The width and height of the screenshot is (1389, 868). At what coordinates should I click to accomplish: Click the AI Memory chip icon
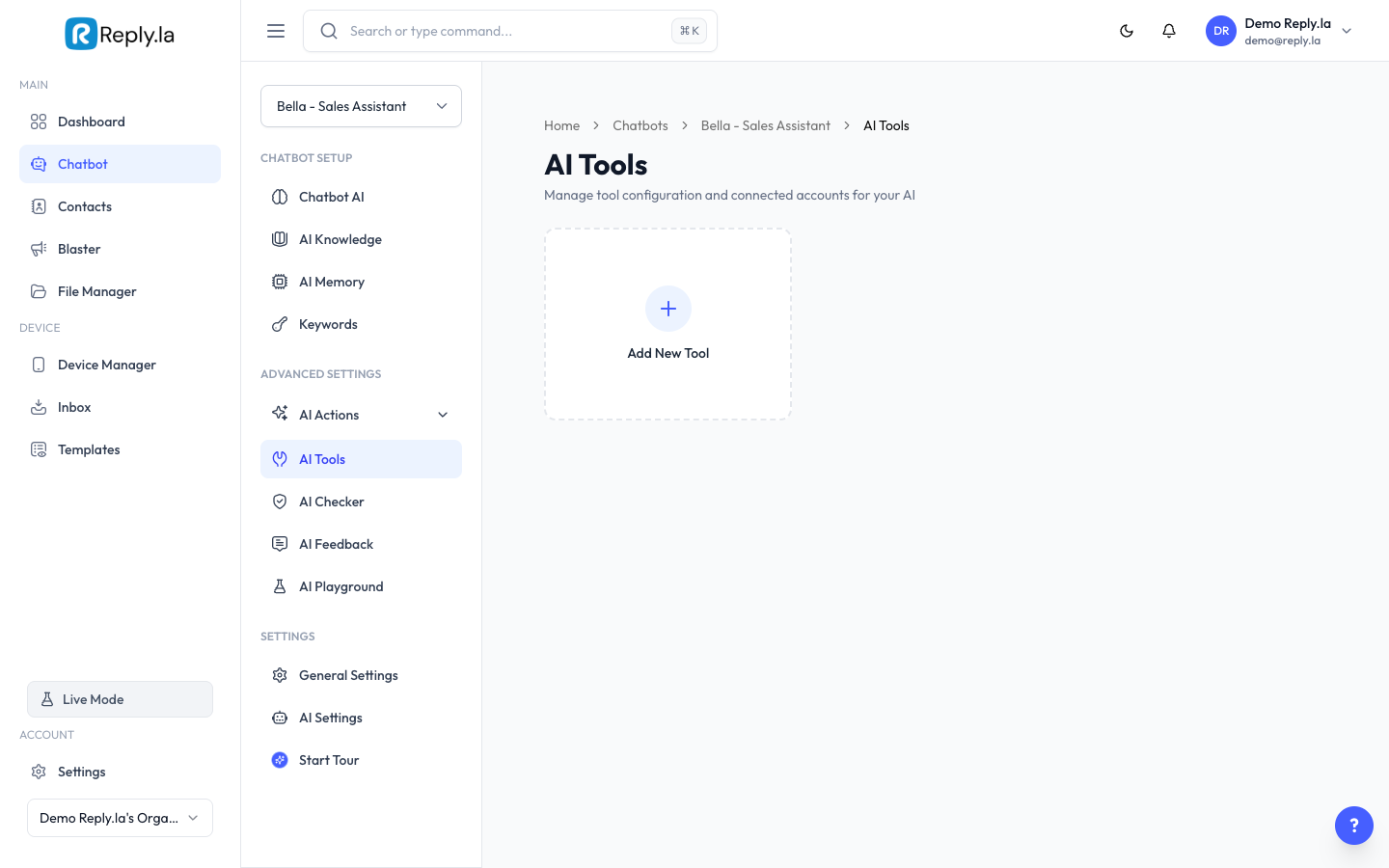point(280,282)
